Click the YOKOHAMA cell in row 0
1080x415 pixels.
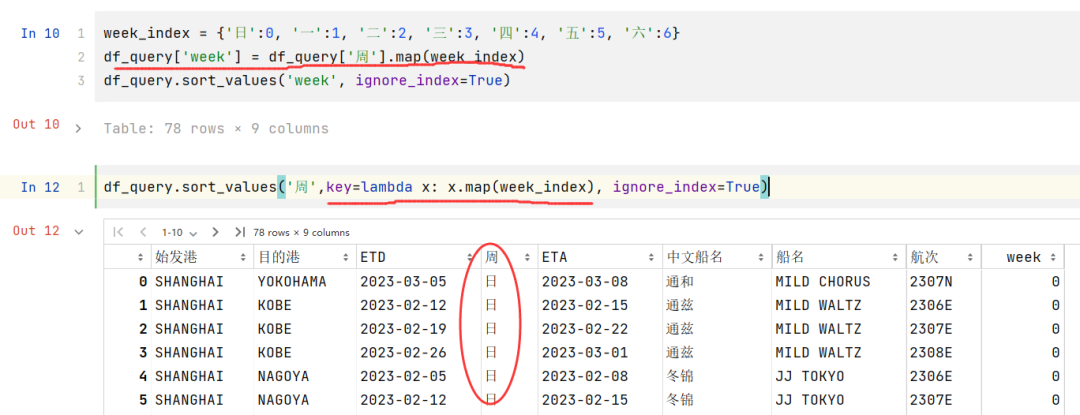[x=292, y=281]
